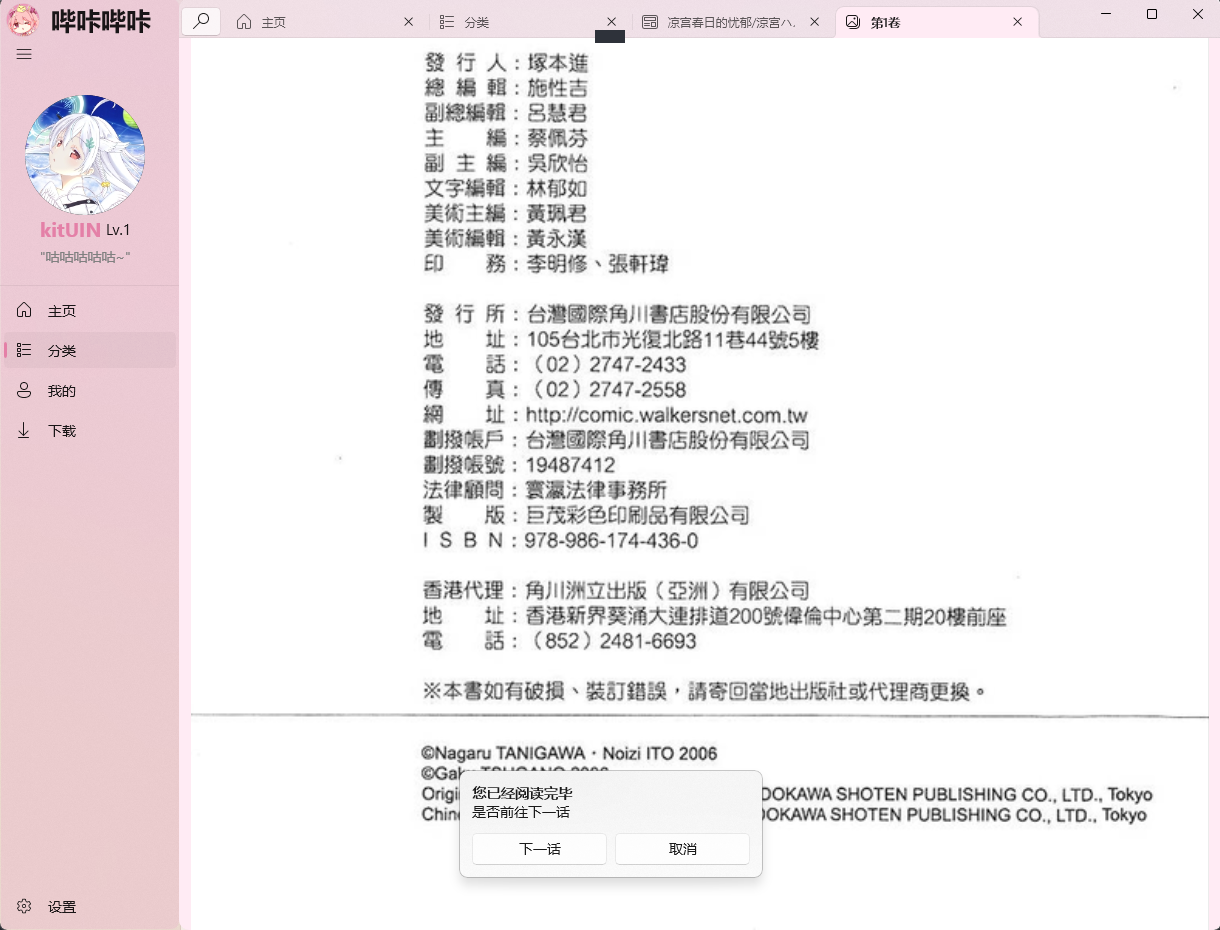1220x930 pixels.
Task: Maximize the application window
Action: coord(1152,14)
